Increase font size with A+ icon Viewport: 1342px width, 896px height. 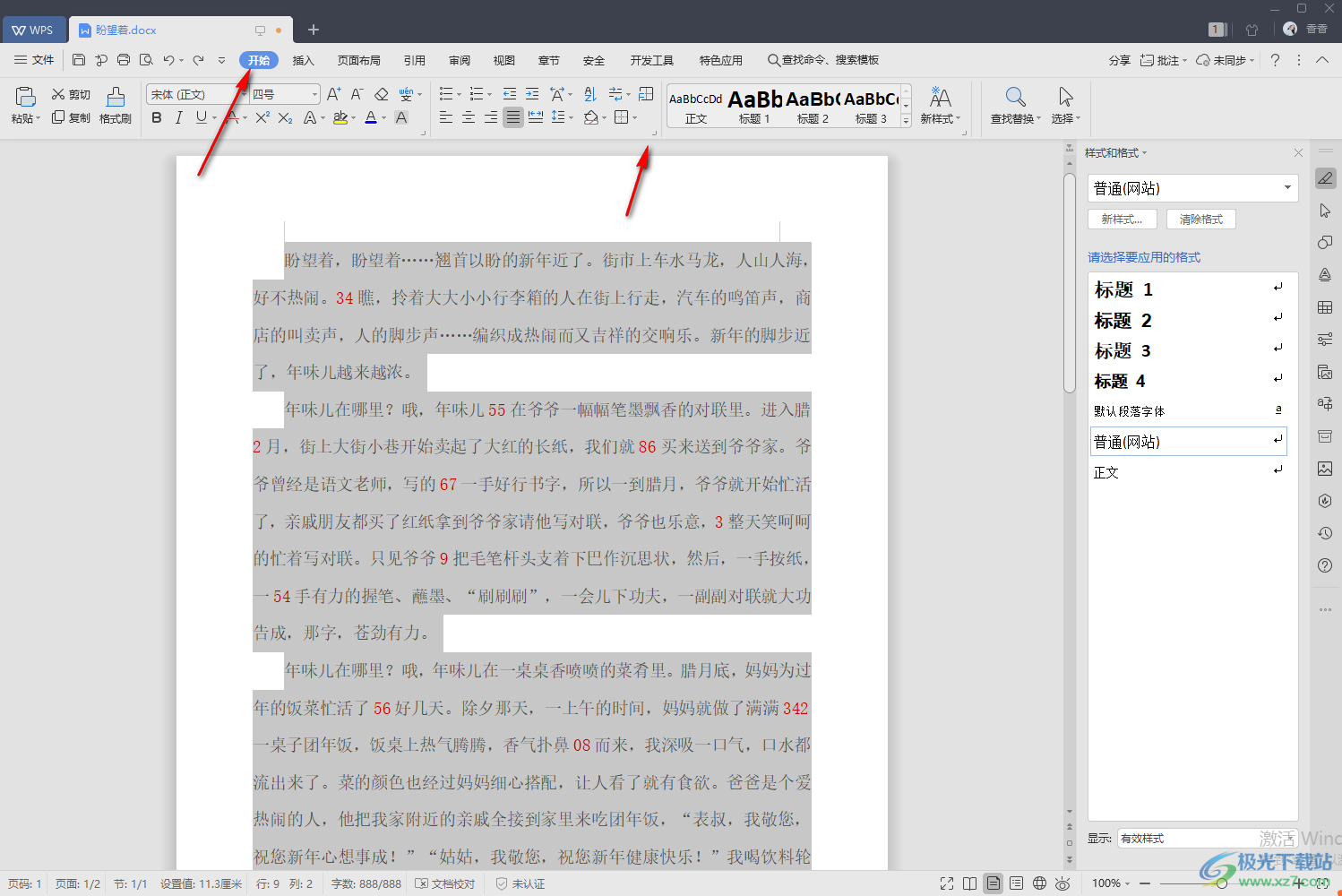point(334,94)
